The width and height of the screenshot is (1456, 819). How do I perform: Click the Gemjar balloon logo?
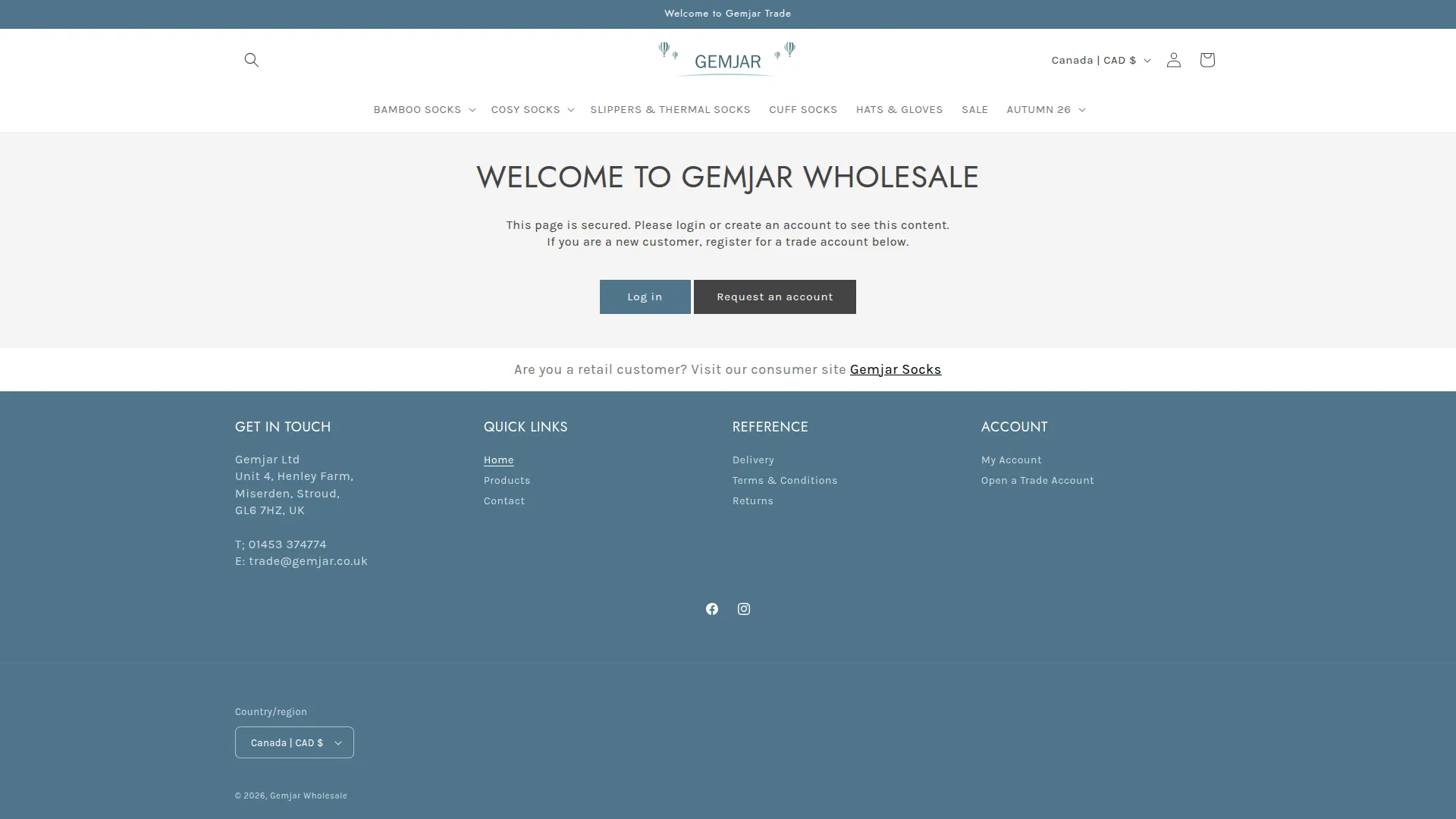pos(727,60)
